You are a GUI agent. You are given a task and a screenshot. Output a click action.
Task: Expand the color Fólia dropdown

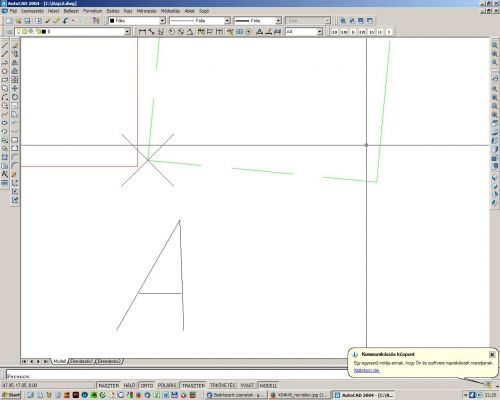(x=137, y=21)
